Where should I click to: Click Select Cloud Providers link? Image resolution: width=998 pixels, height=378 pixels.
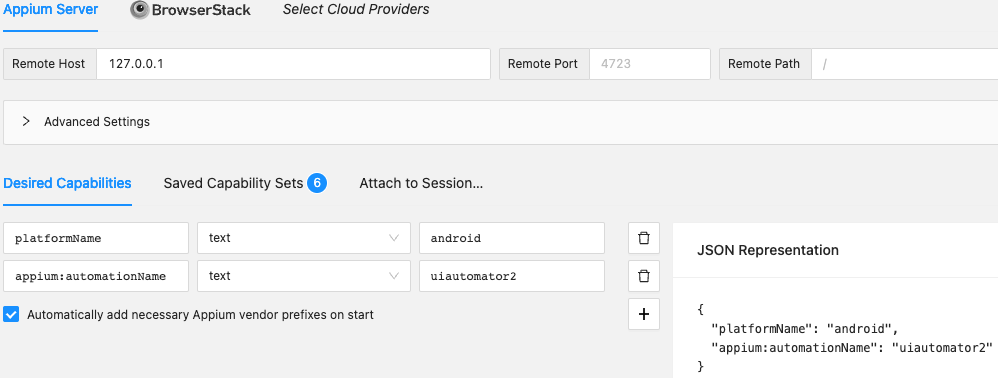tap(356, 10)
